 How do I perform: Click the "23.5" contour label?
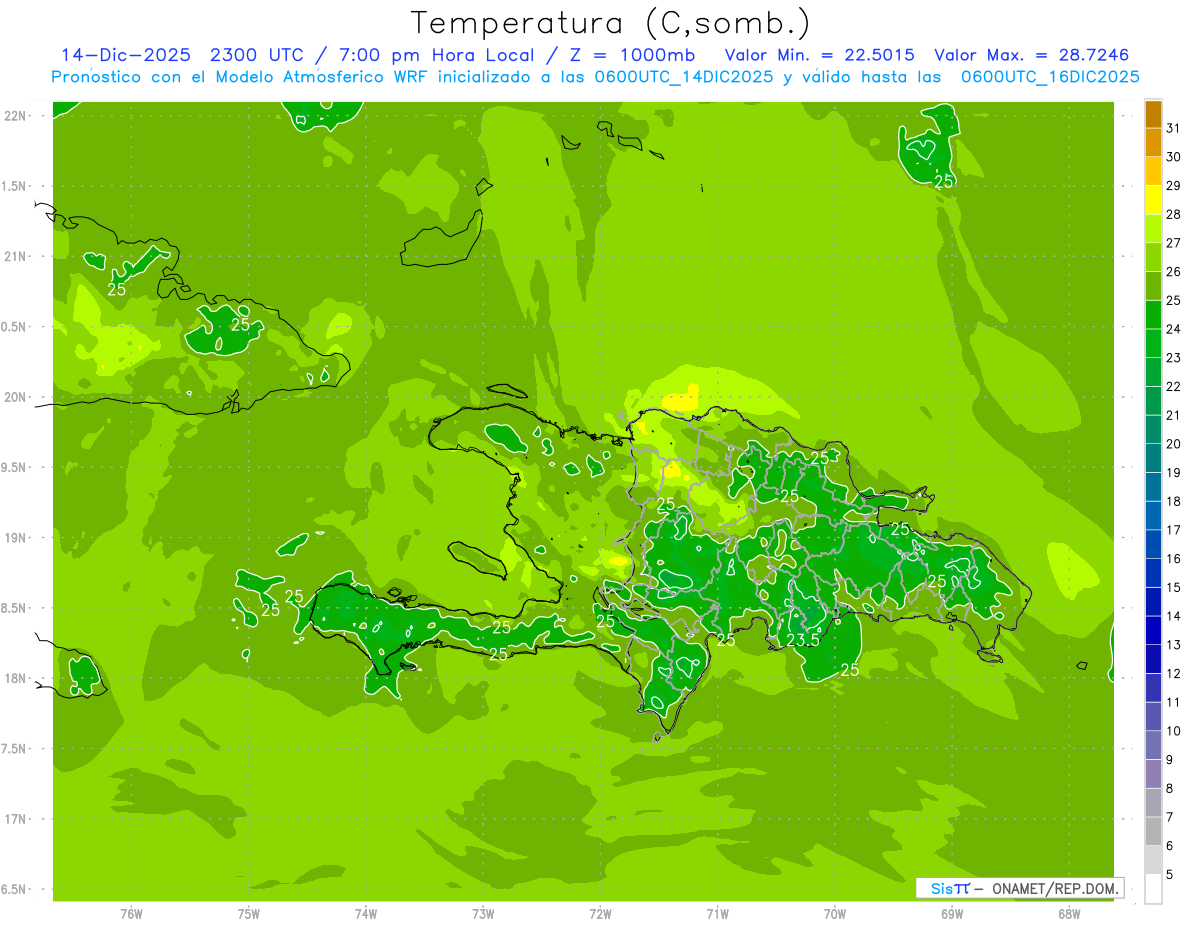pos(803,640)
